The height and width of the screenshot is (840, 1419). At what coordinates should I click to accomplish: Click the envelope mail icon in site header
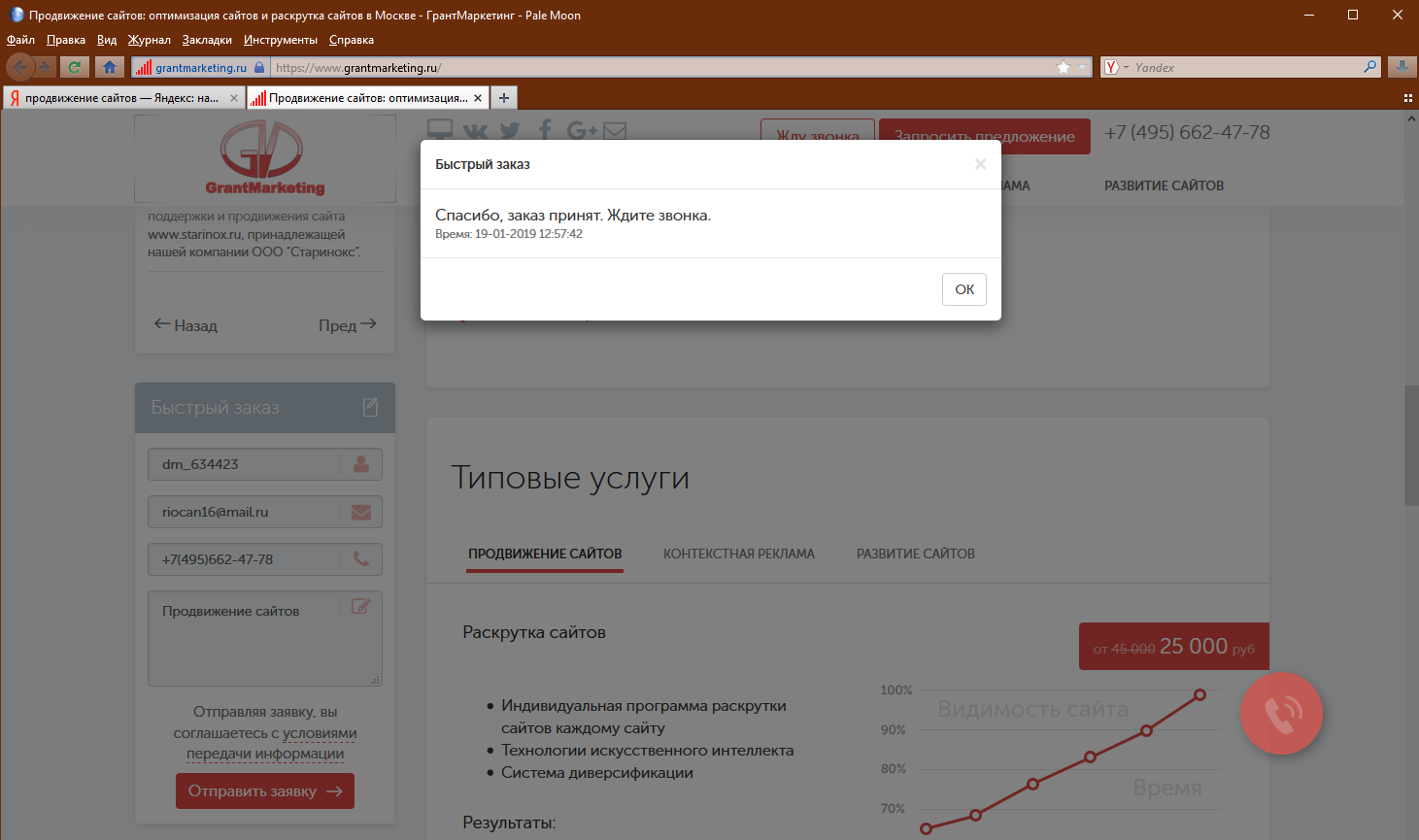(615, 130)
